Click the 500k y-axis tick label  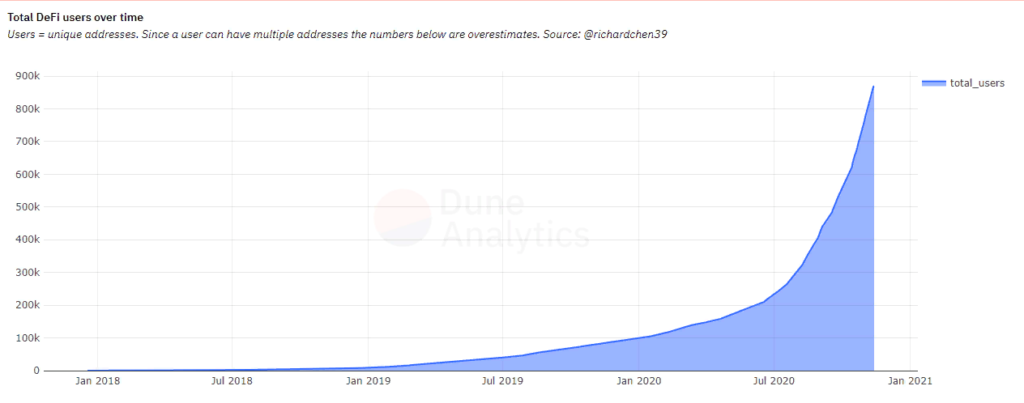click(x=26, y=207)
